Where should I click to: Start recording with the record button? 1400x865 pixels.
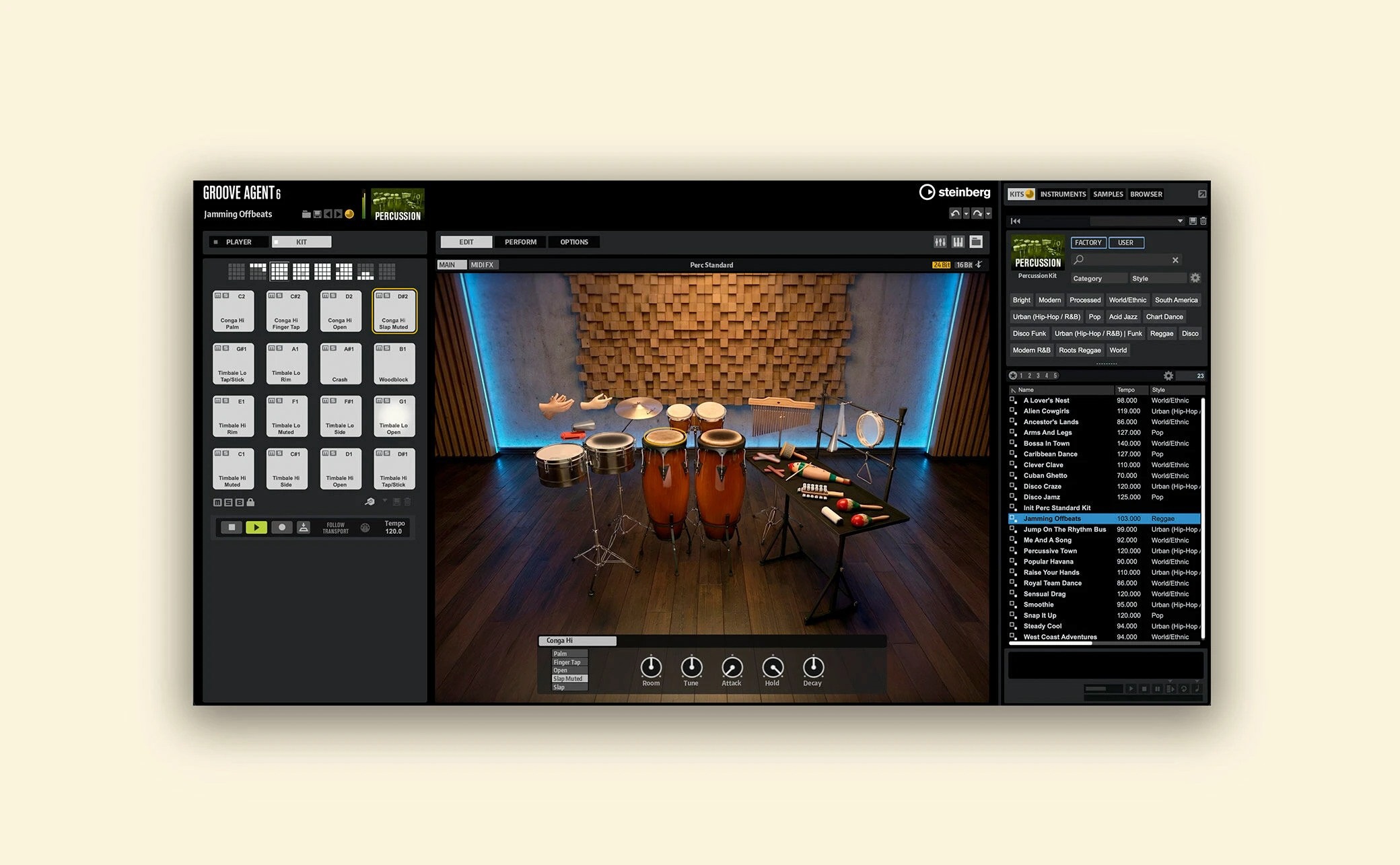(282, 528)
